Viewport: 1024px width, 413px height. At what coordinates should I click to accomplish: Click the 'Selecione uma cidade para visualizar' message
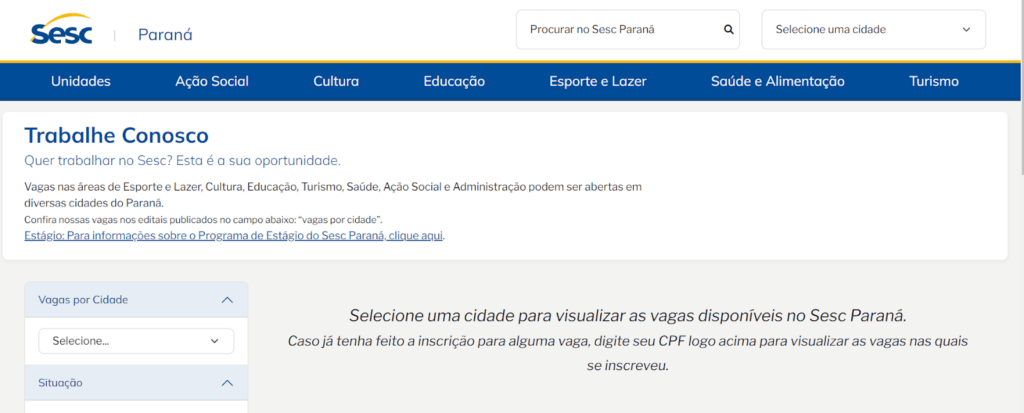pyautogui.click(x=628, y=316)
